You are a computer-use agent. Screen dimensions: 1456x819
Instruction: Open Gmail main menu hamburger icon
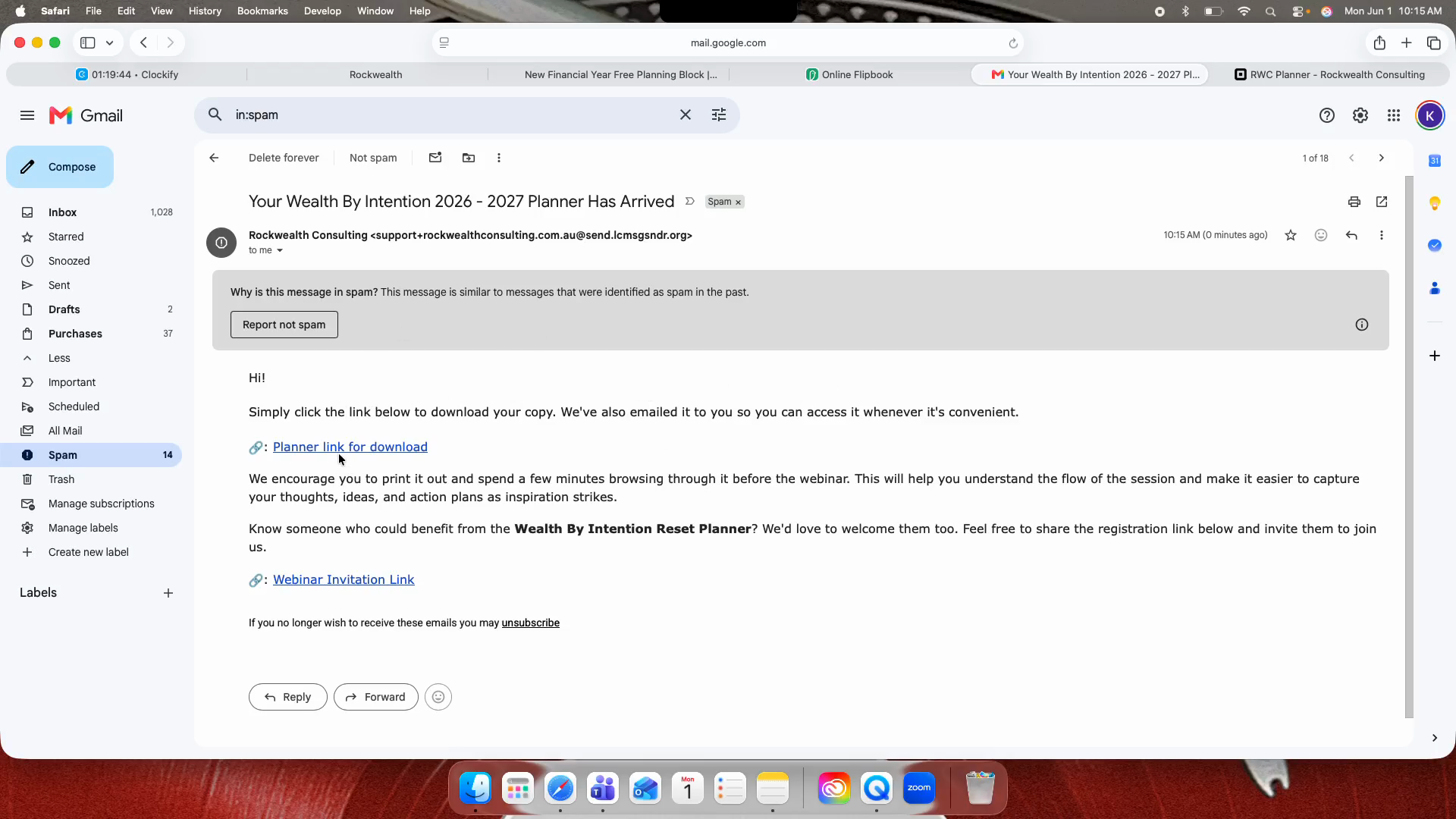(27, 115)
